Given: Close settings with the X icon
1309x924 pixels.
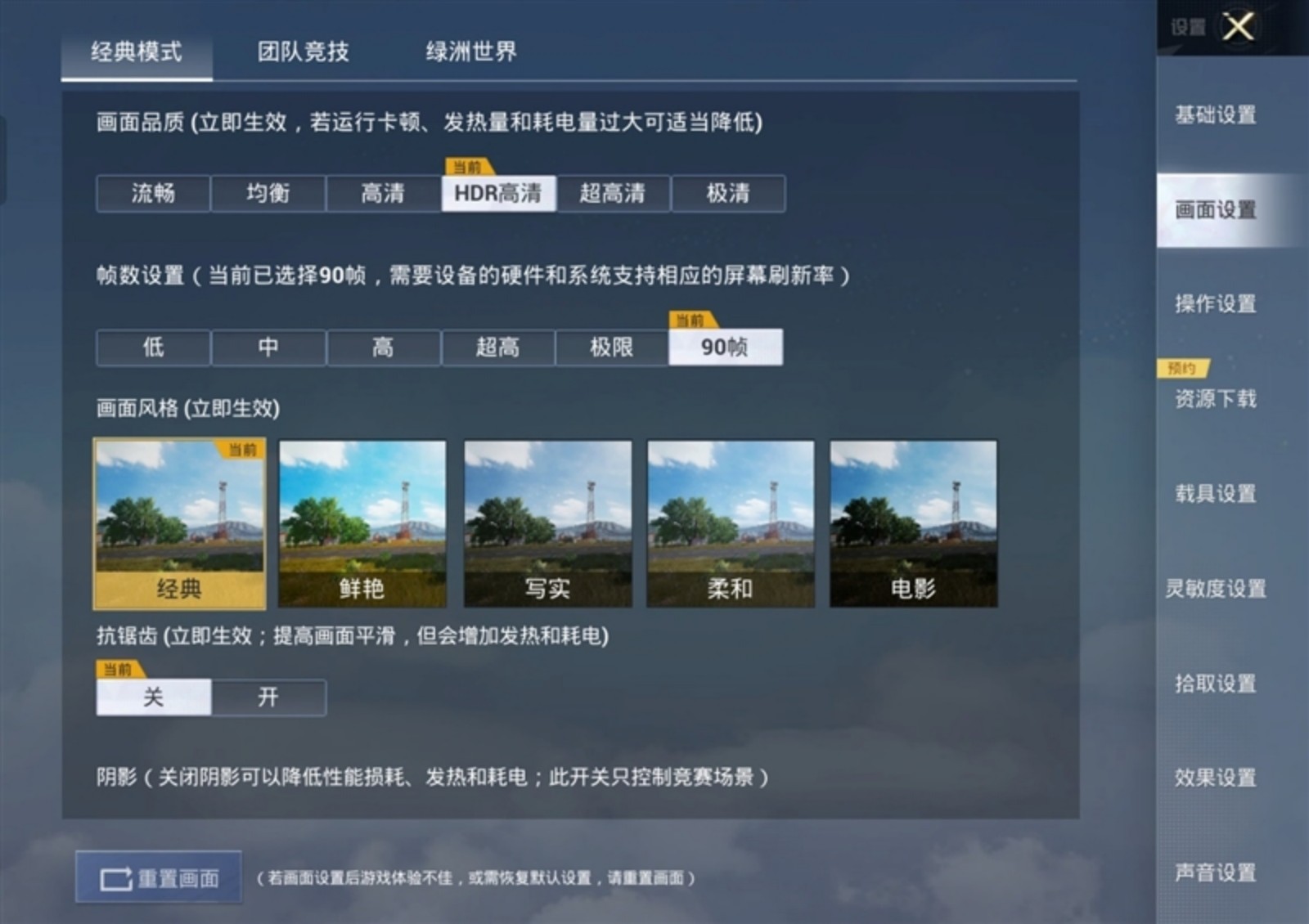Looking at the screenshot, I should [1238, 27].
